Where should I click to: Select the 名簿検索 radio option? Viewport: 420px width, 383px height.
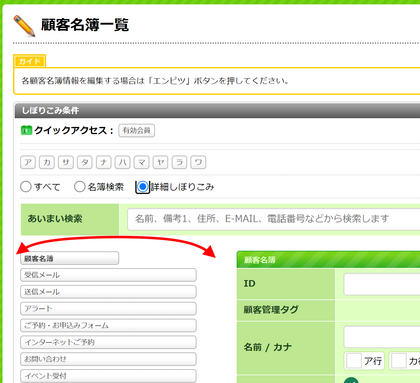click(80, 187)
